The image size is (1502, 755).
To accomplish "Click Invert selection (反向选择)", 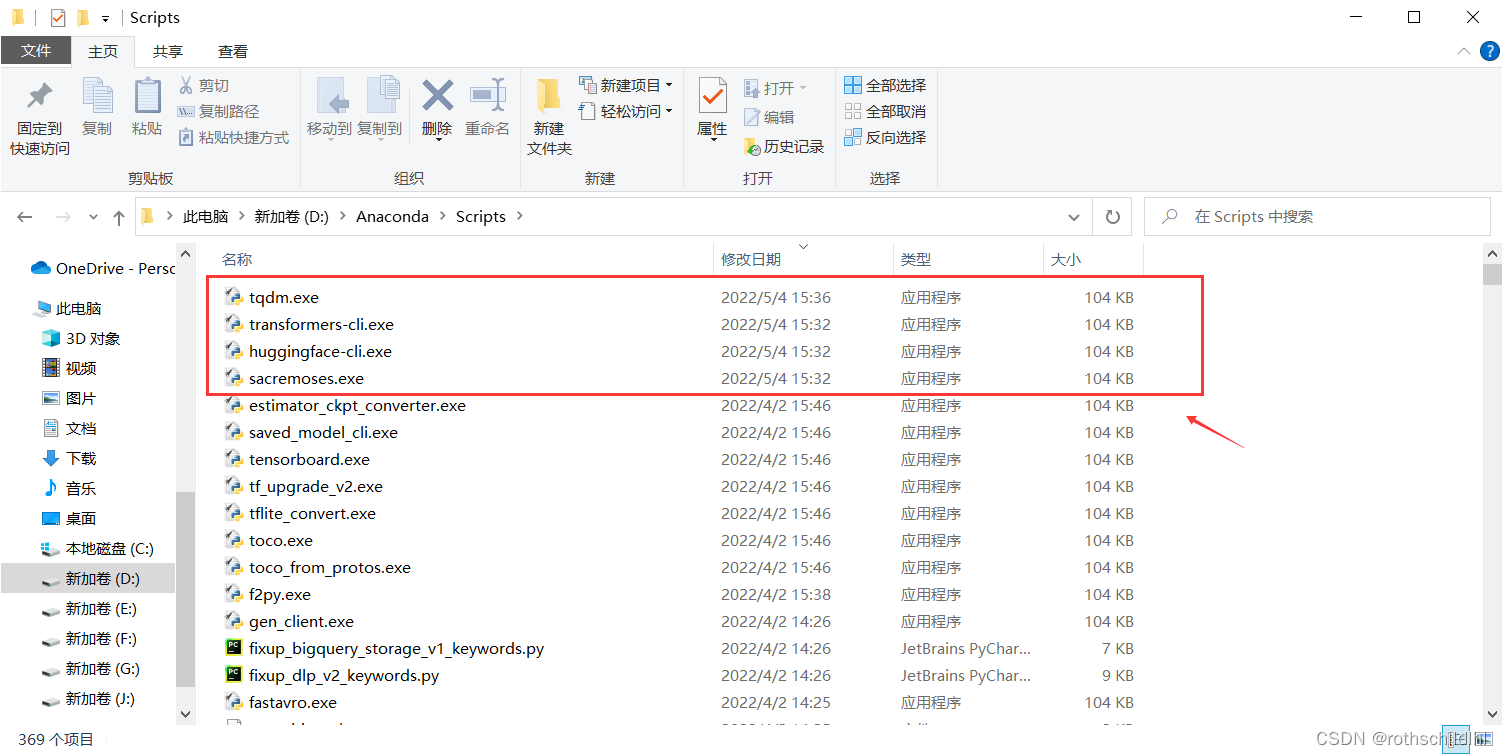I will pyautogui.click(x=885, y=137).
